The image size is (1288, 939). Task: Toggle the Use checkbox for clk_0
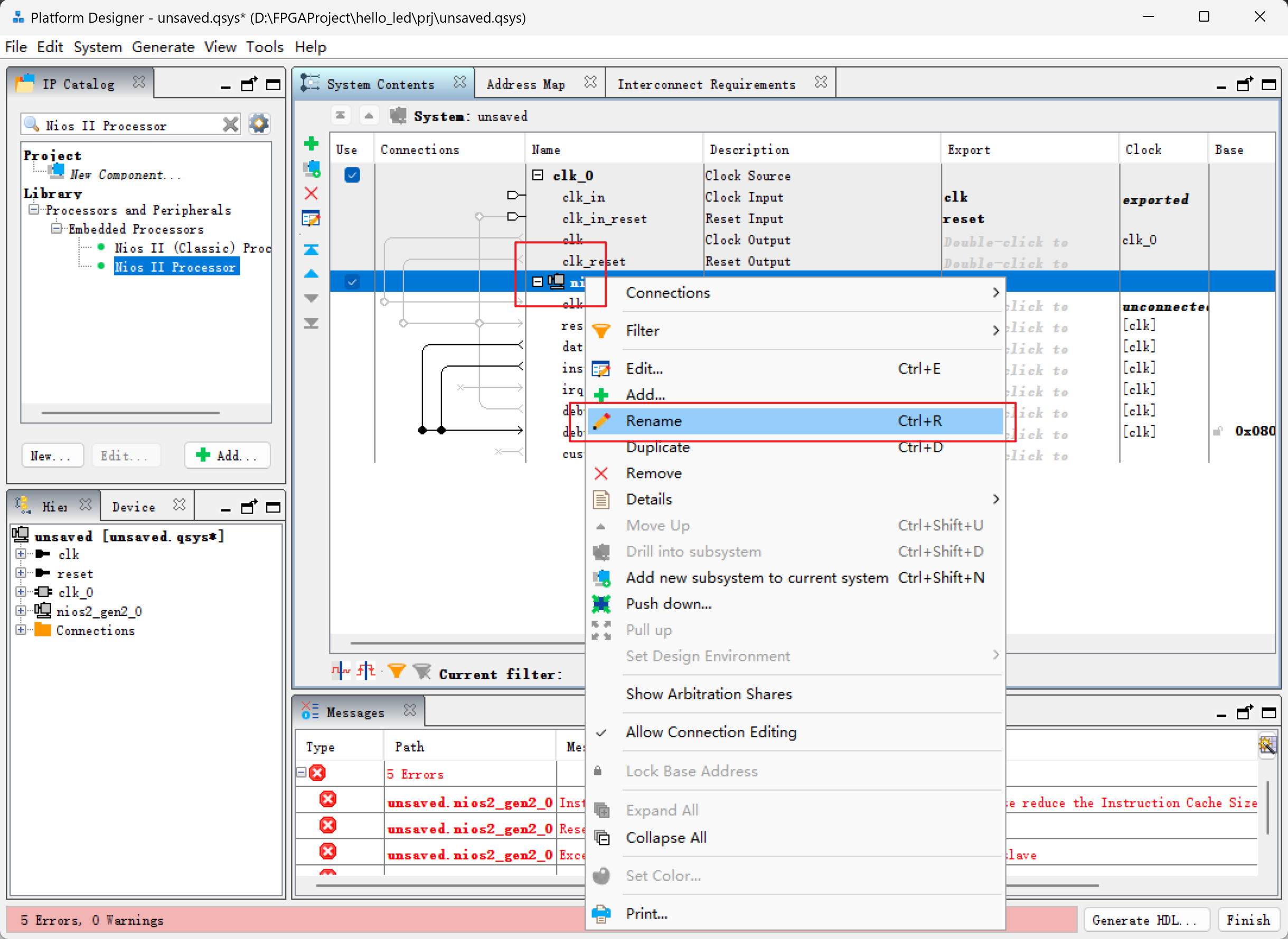352,175
